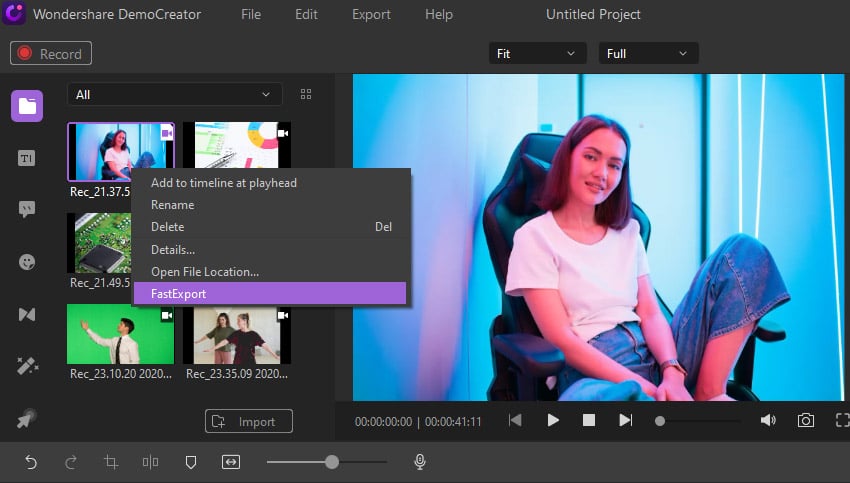Start voiceover with microphone icon

[420, 461]
